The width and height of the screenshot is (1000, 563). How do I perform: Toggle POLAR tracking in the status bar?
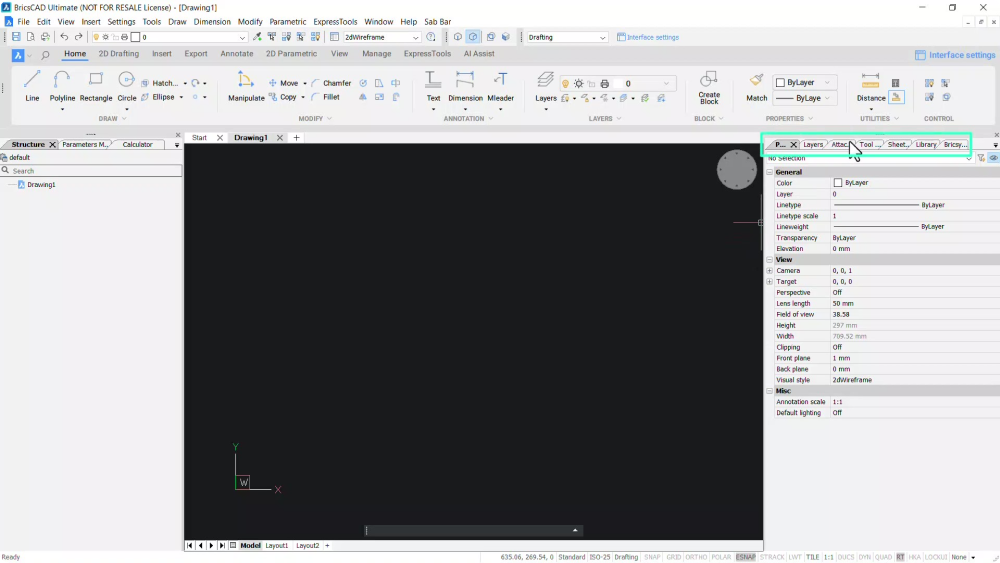[721, 557]
